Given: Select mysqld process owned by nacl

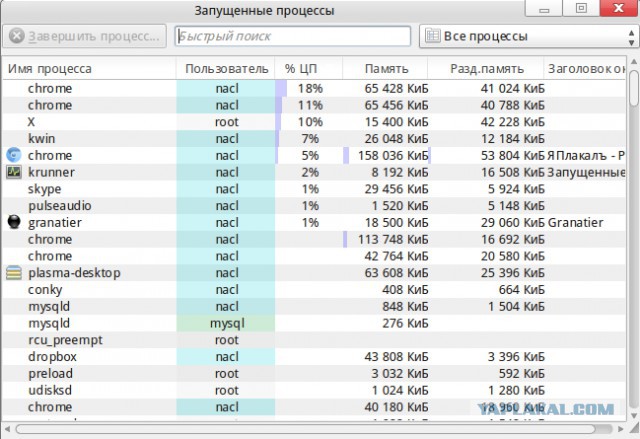Looking at the screenshot, I should coord(313,306).
